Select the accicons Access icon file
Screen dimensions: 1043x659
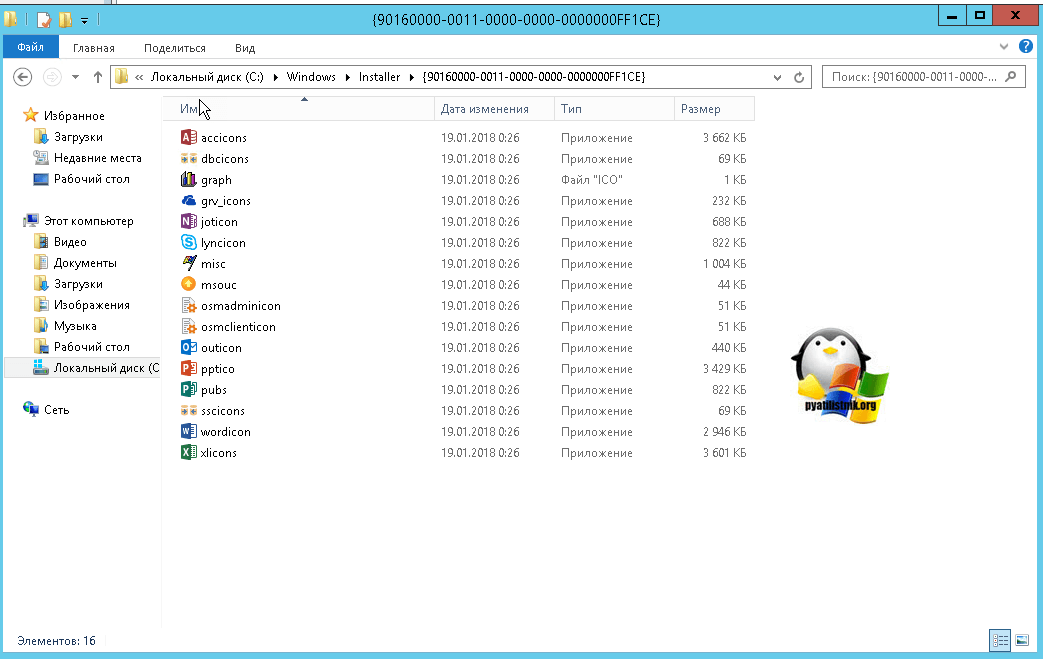click(x=188, y=138)
